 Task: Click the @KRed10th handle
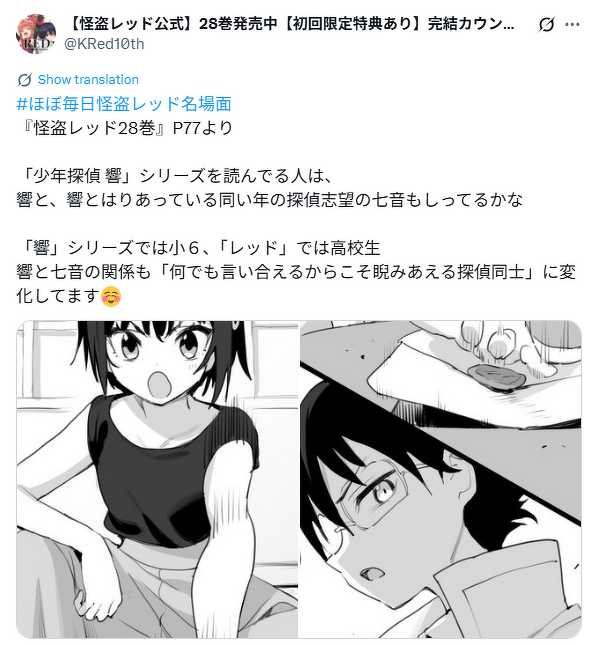click(x=104, y=44)
